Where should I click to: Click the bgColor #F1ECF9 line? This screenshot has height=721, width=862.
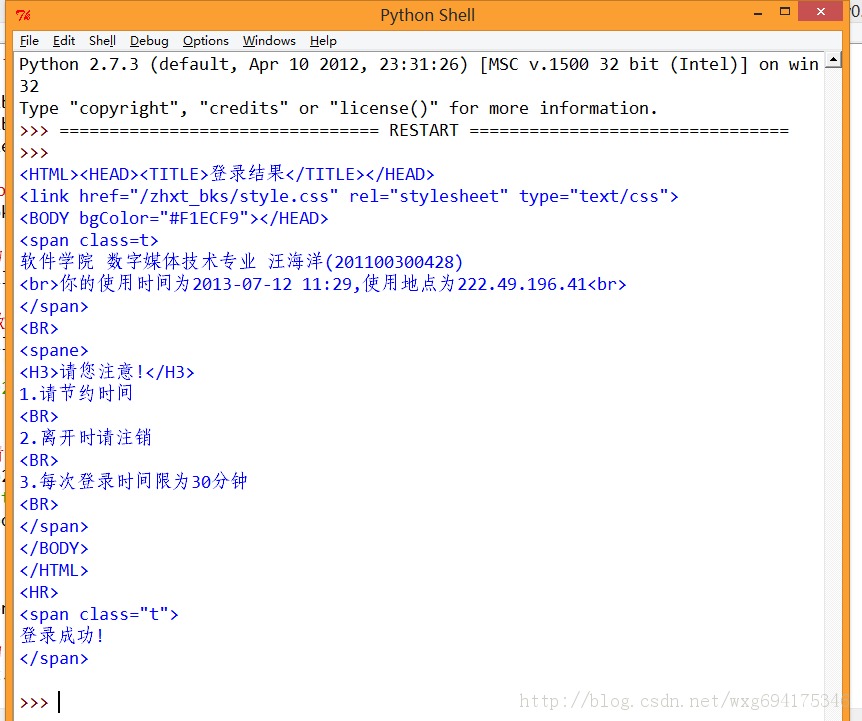coord(174,218)
